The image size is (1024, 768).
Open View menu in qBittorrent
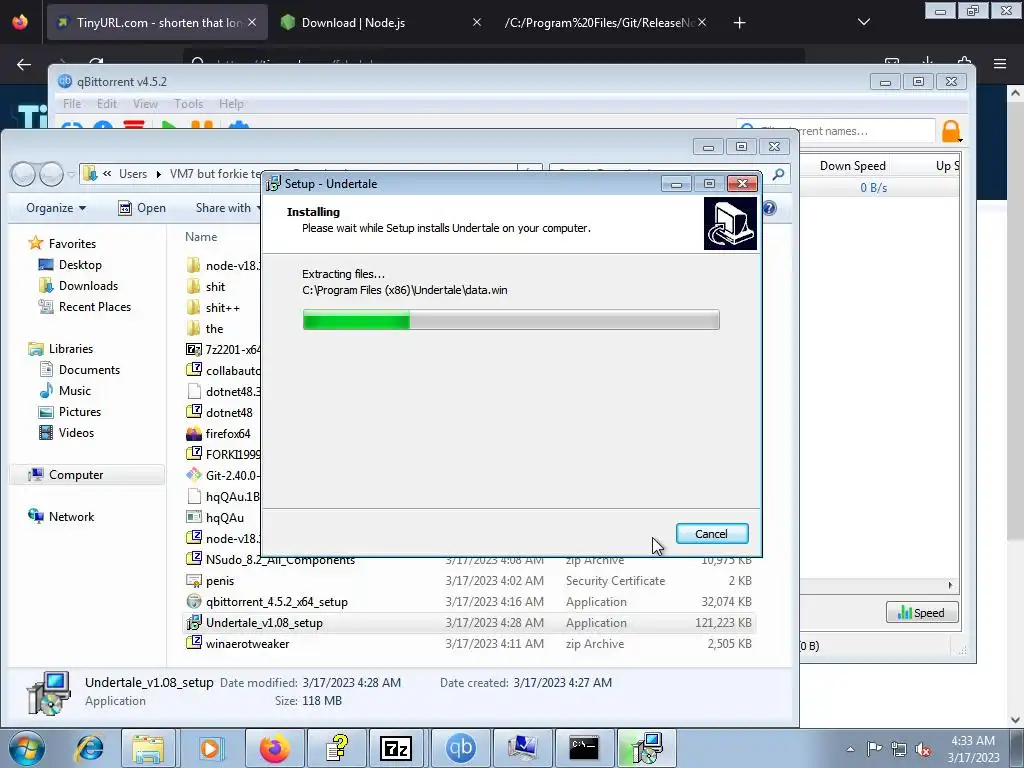tap(145, 103)
